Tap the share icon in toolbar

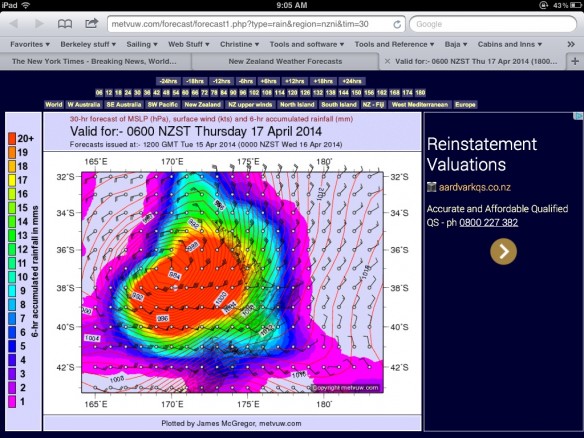point(91,23)
